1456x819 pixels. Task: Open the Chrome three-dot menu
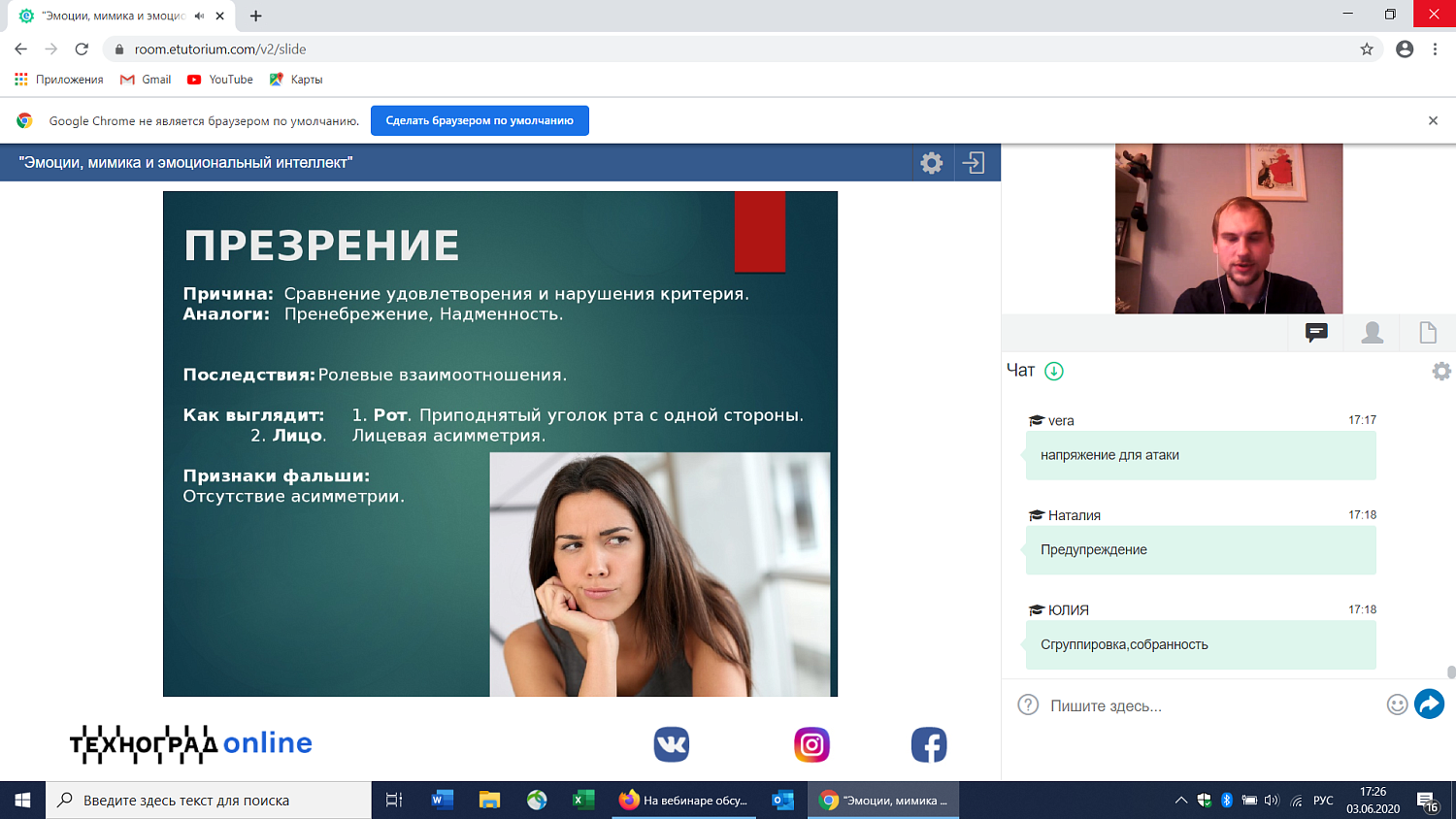point(1435,49)
